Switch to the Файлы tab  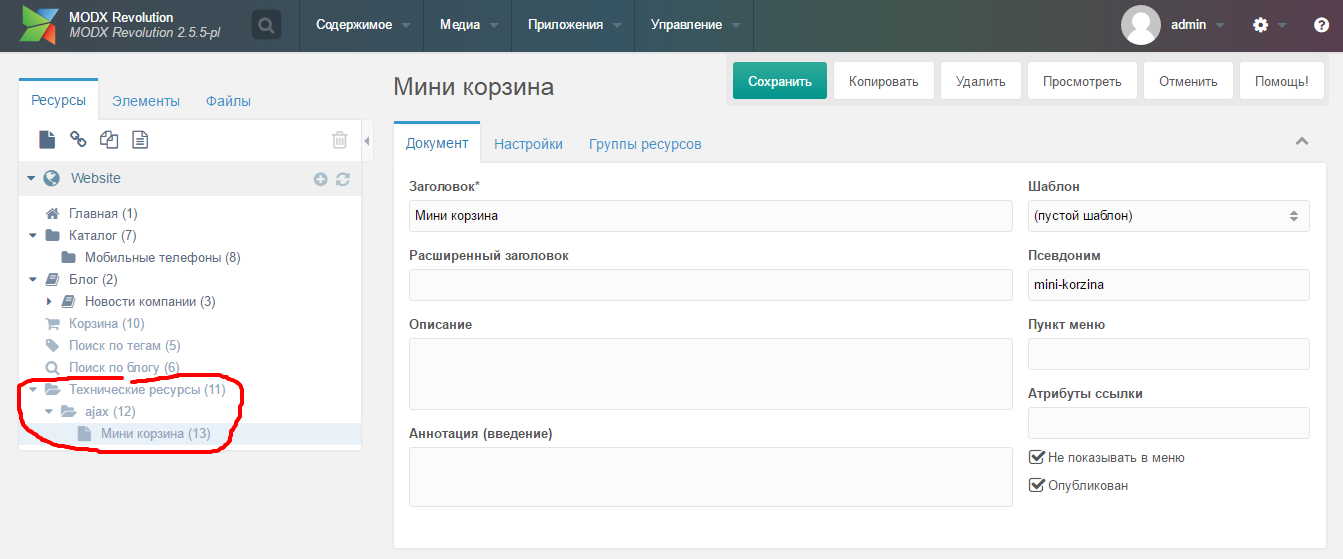pyautogui.click(x=228, y=101)
